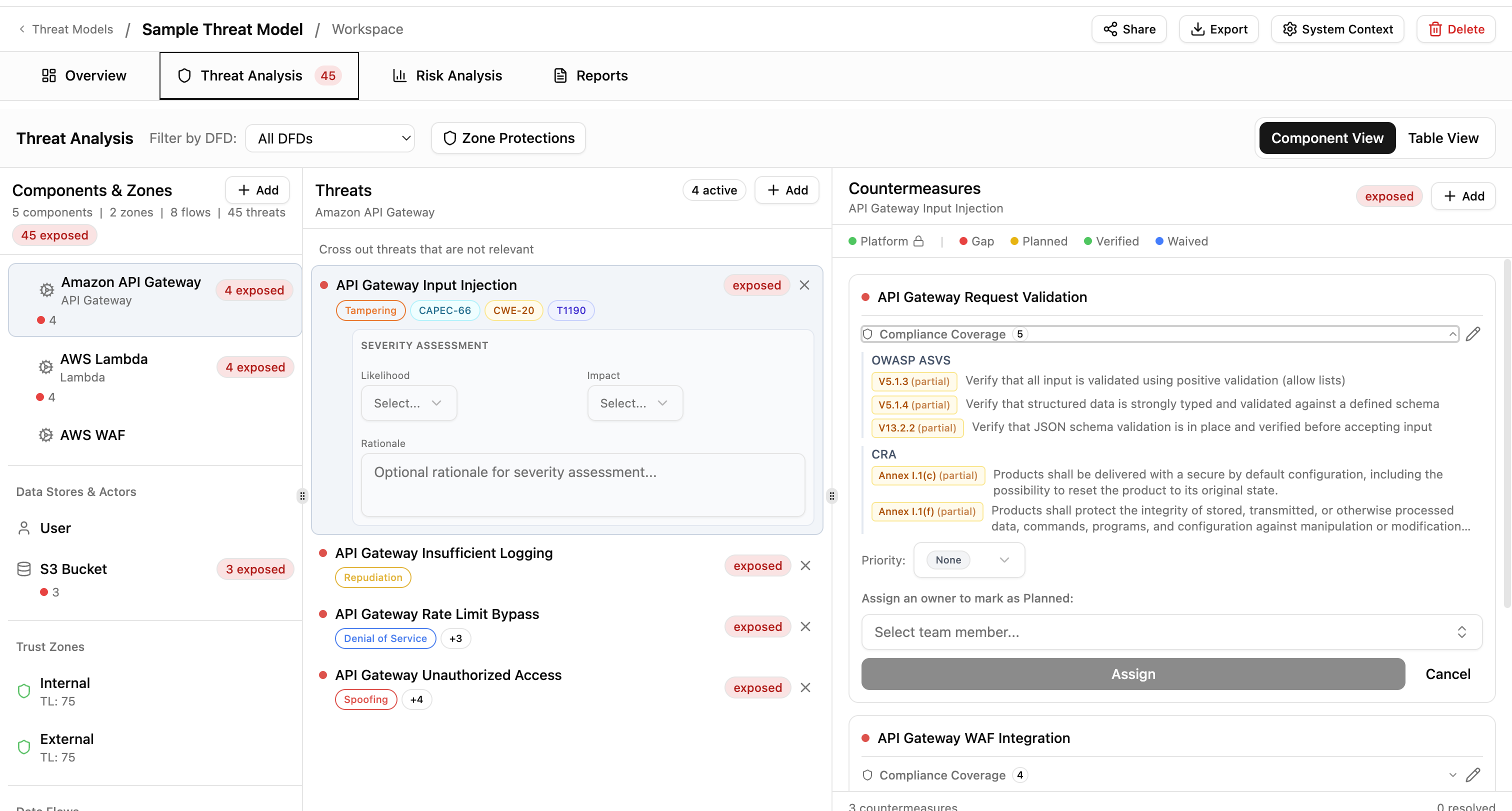1512x811 pixels.
Task: Open System Context via gear icon
Action: click(x=1290, y=29)
